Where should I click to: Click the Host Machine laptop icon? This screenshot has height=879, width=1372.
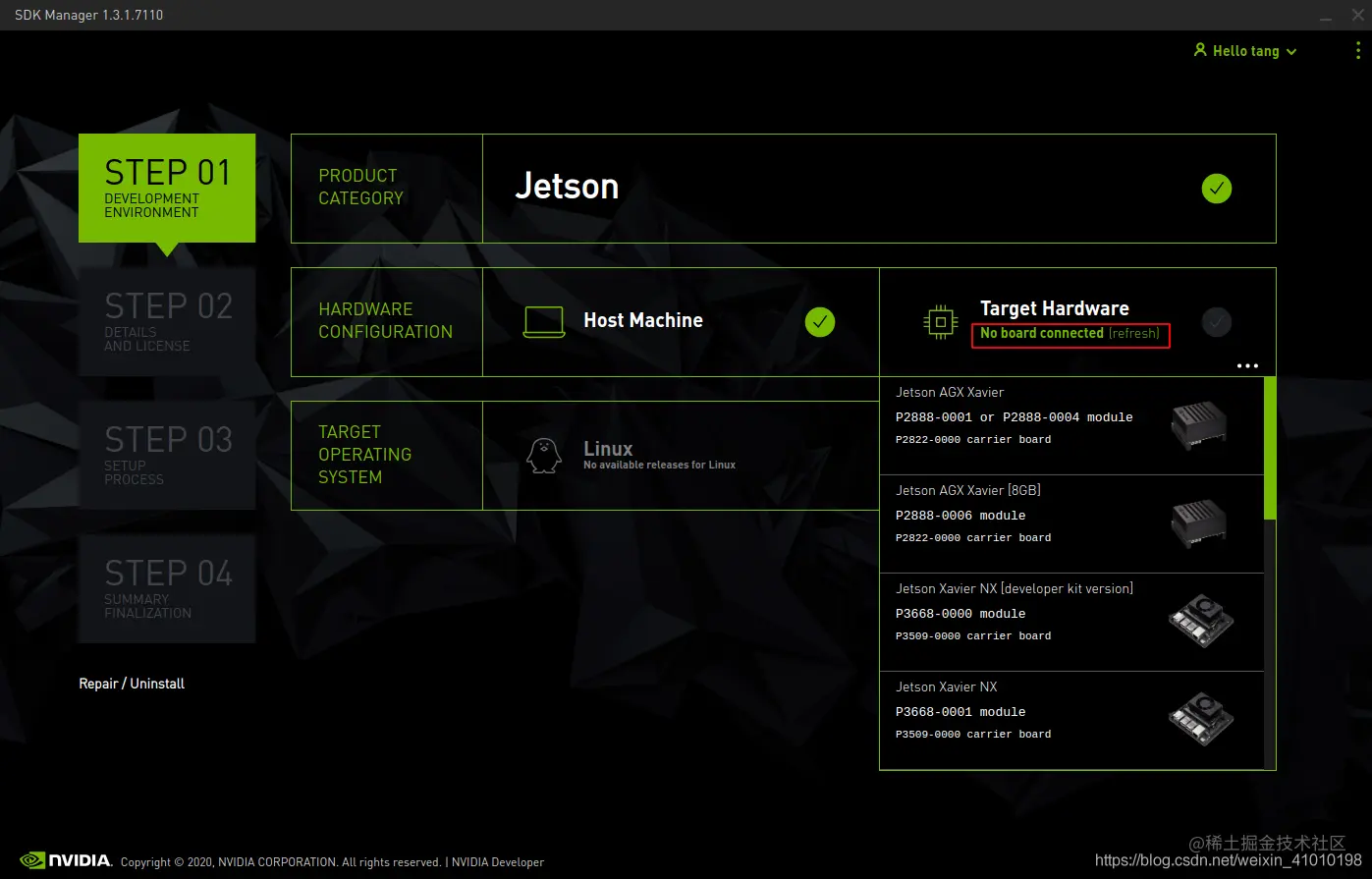tap(544, 322)
